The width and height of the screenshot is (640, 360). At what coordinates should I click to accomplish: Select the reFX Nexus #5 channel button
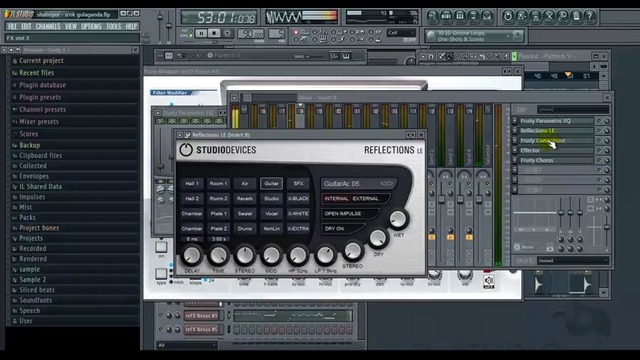coord(202,329)
